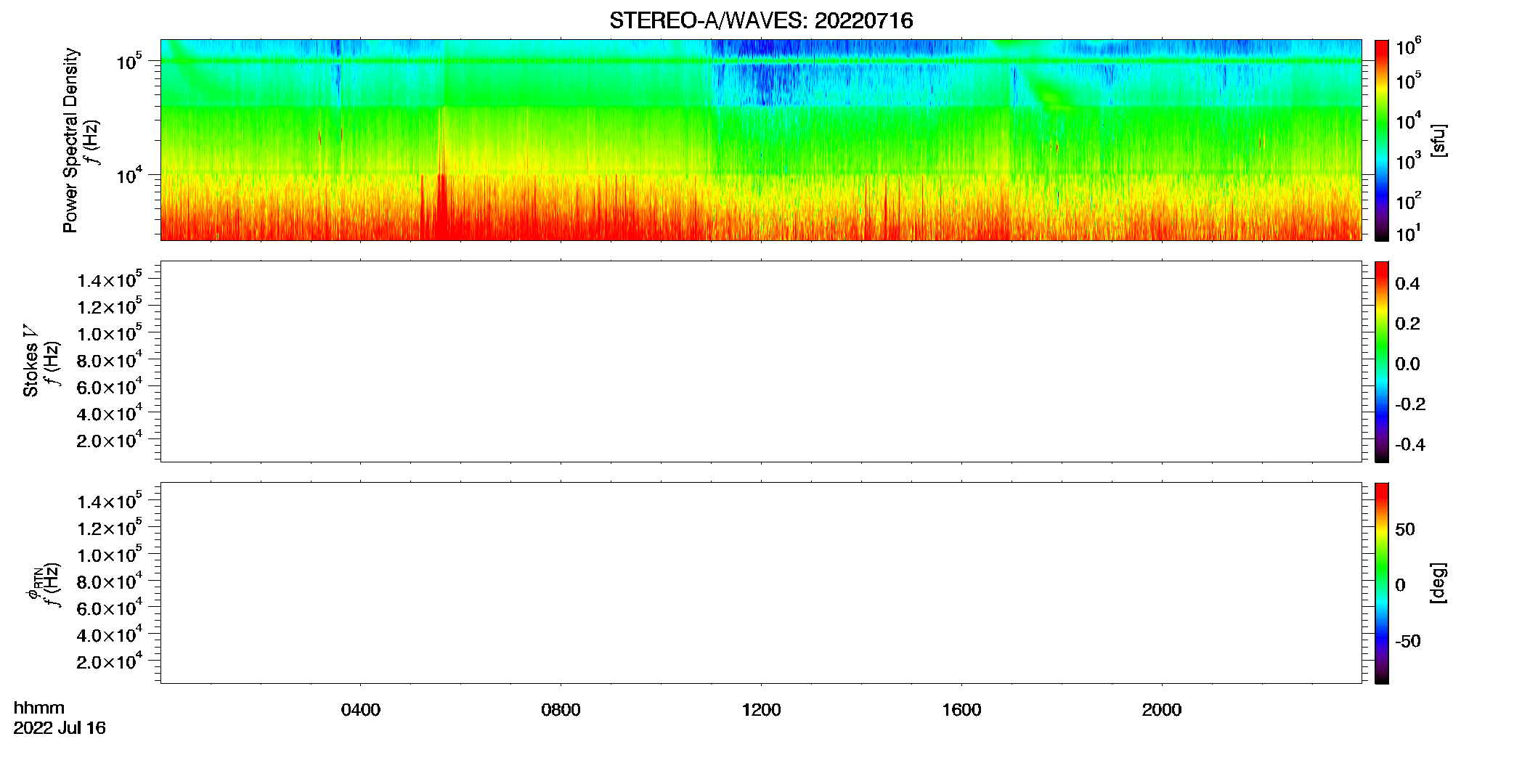Click the 2.0×10^4 tick in Stokes panel

(109, 440)
